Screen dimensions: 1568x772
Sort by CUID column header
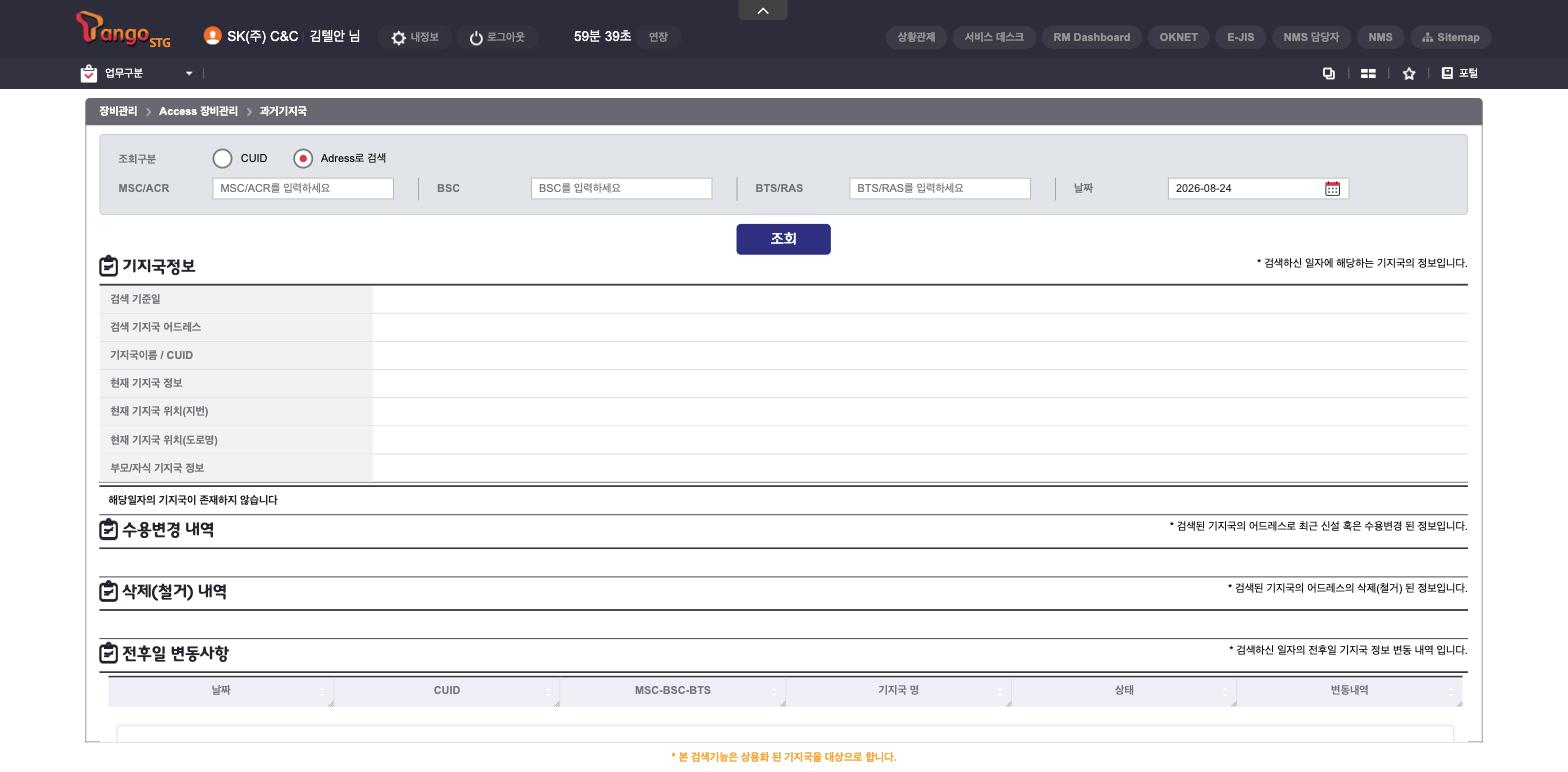click(x=447, y=691)
